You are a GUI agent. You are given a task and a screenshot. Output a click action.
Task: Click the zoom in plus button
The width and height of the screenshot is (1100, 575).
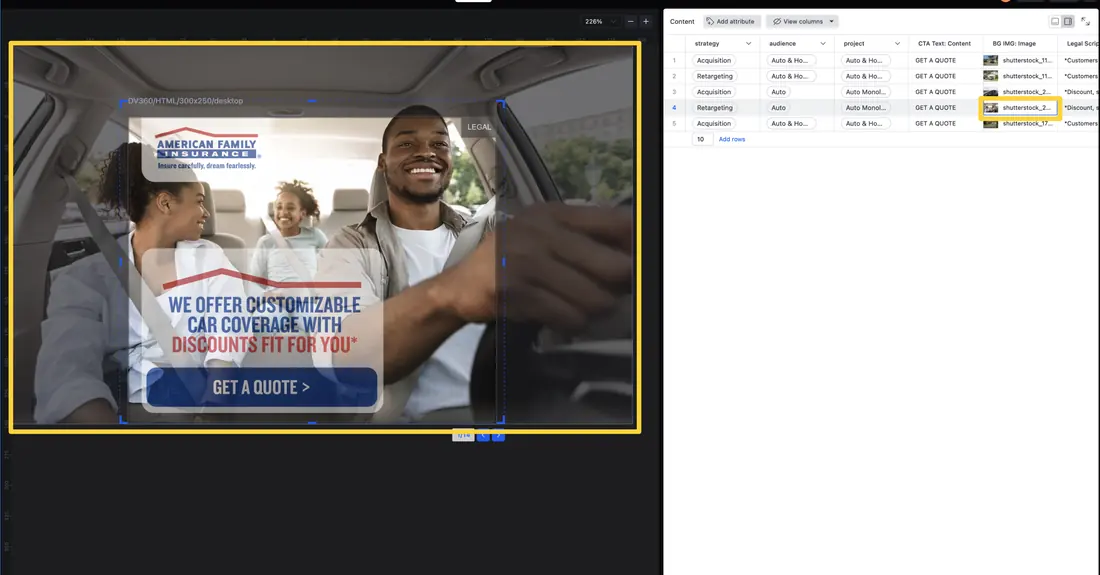pos(646,22)
